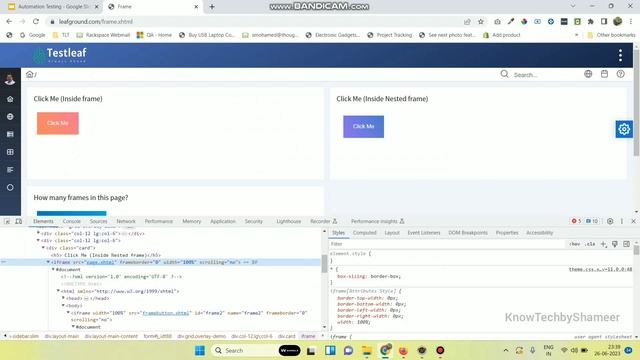
Task: Open the circle icon in left sidebar
Action: (10, 187)
